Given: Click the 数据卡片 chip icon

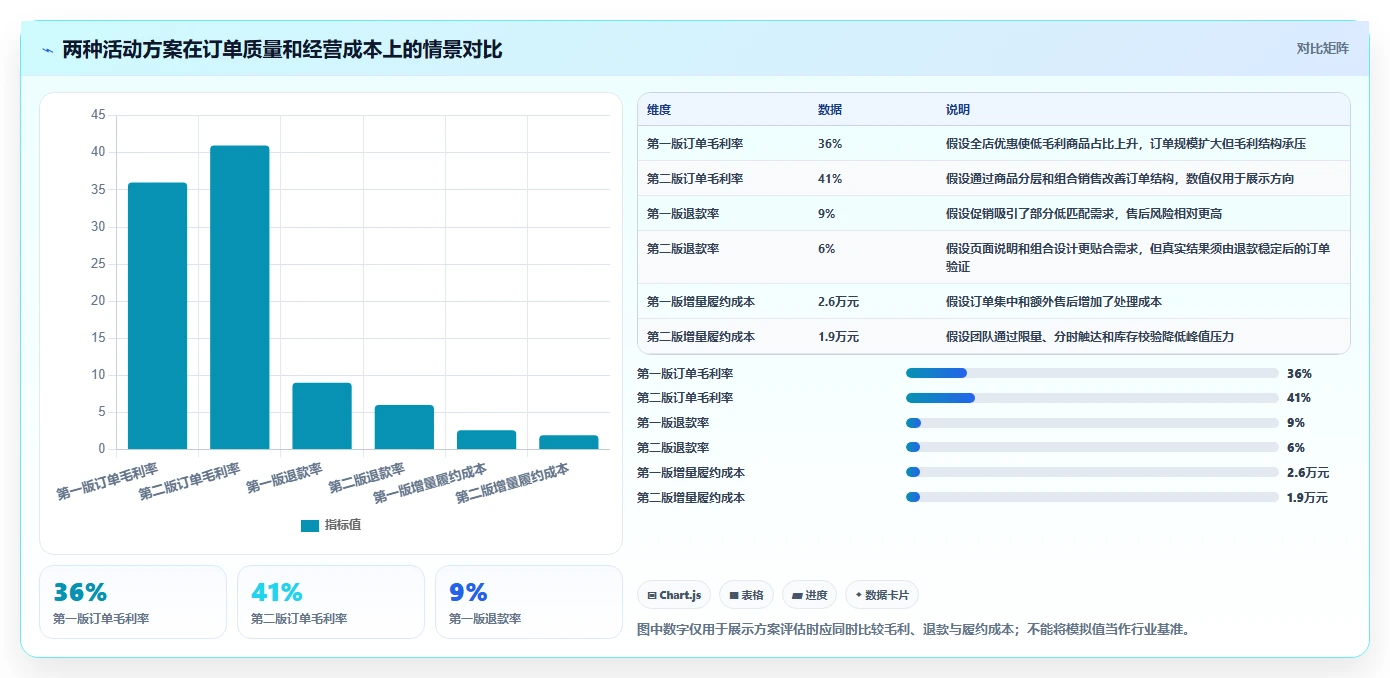Looking at the screenshot, I should 859,595.
